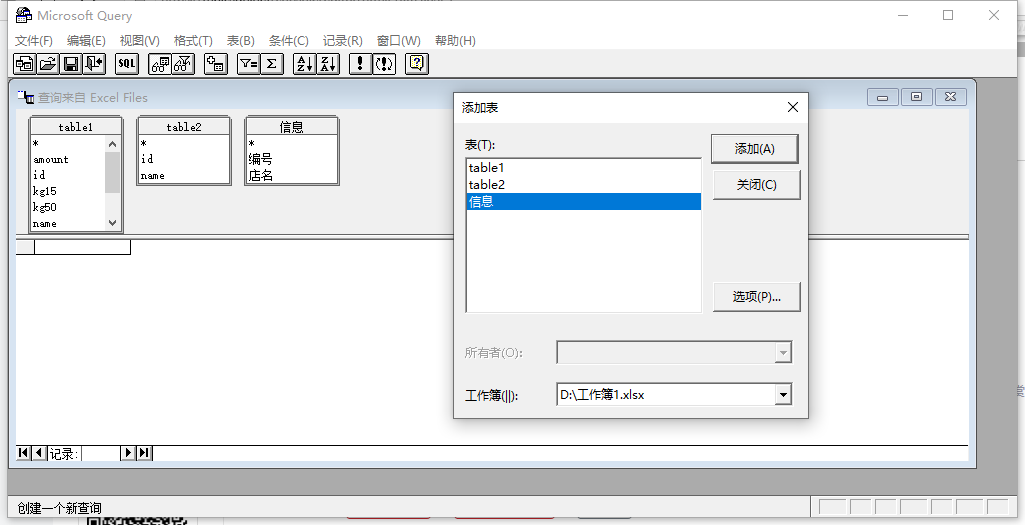Click the query window's control icon
1025x525 pixels.
pyautogui.click(x=26, y=97)
